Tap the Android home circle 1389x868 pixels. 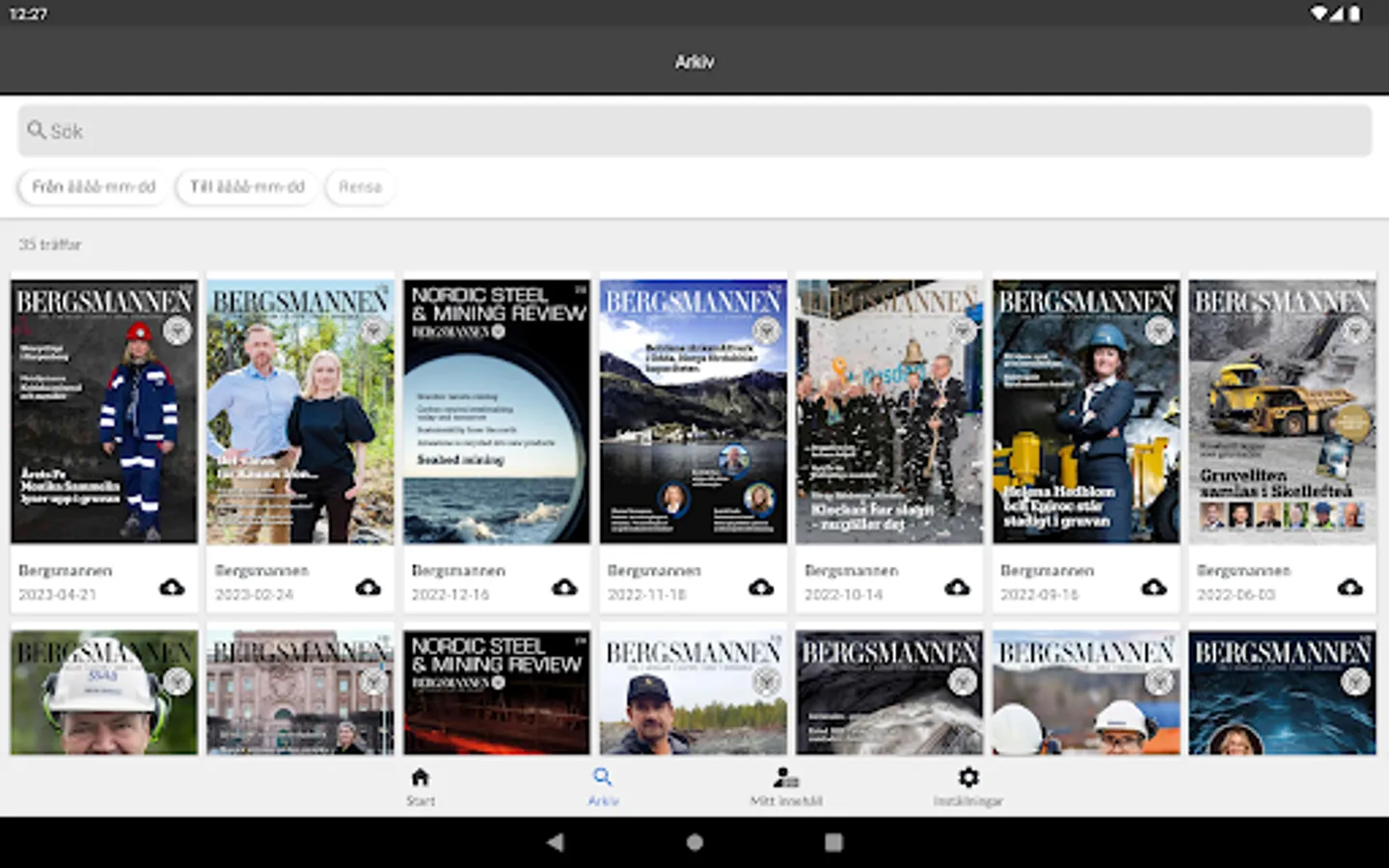click(x=694, y=842)
